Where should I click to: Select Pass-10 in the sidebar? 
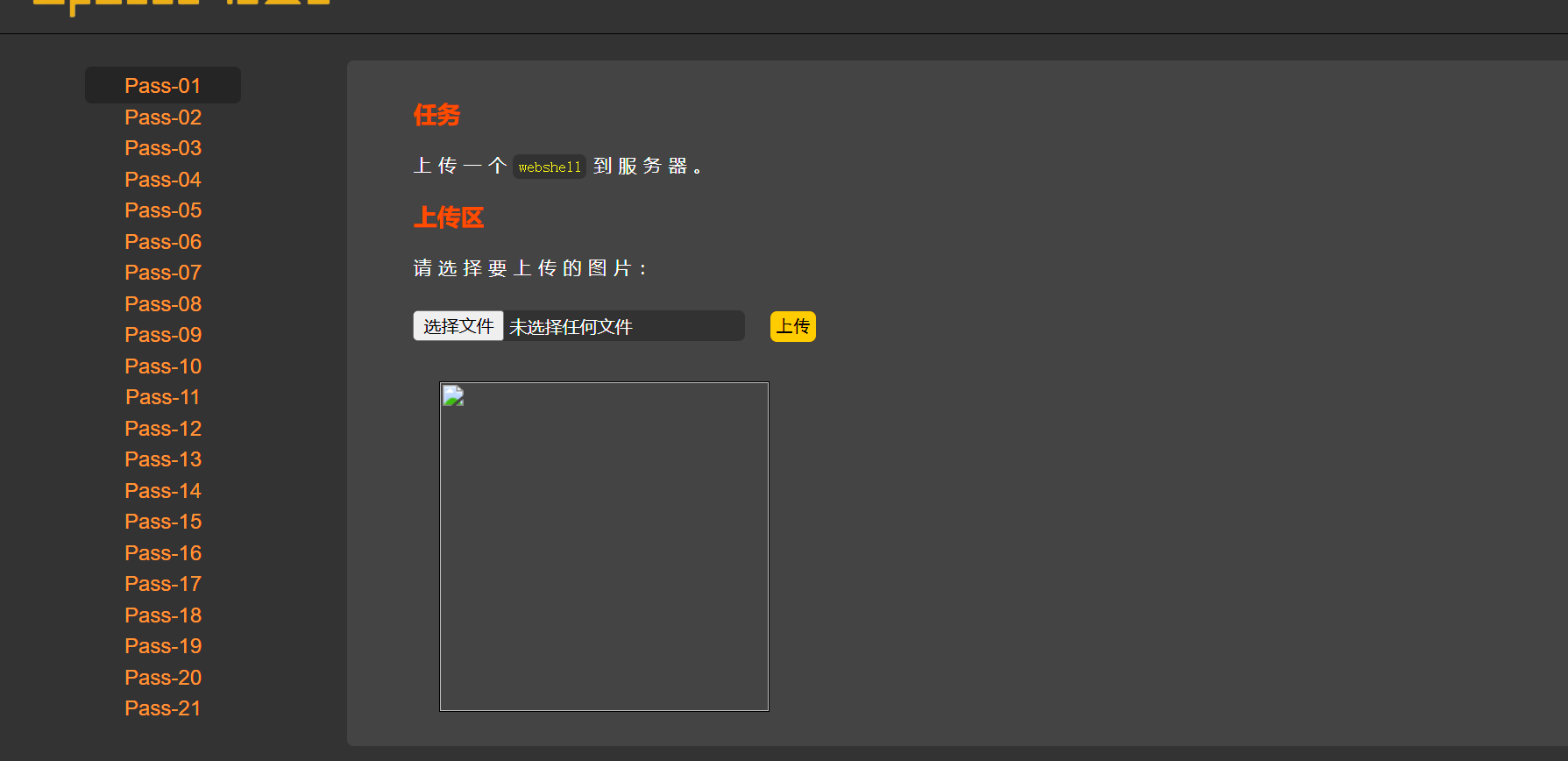[x=163, y=366]
